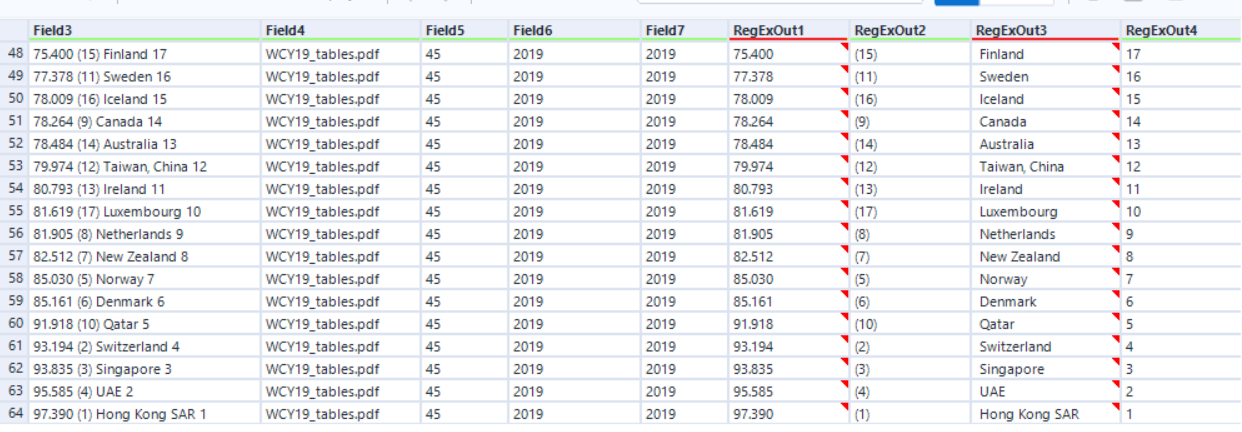Click red corner marker on Taiwan, China cell
The width and height of the screenshot is (1242, 432).
click(x=1115, y=160)
